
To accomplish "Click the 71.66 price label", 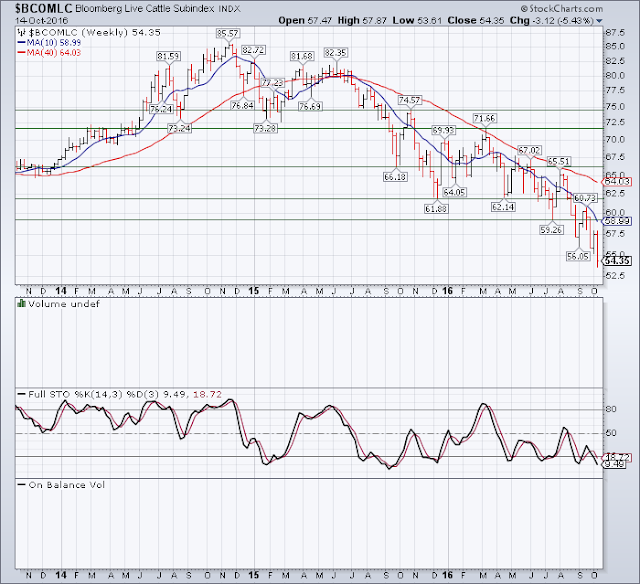I will coord(484,118).
